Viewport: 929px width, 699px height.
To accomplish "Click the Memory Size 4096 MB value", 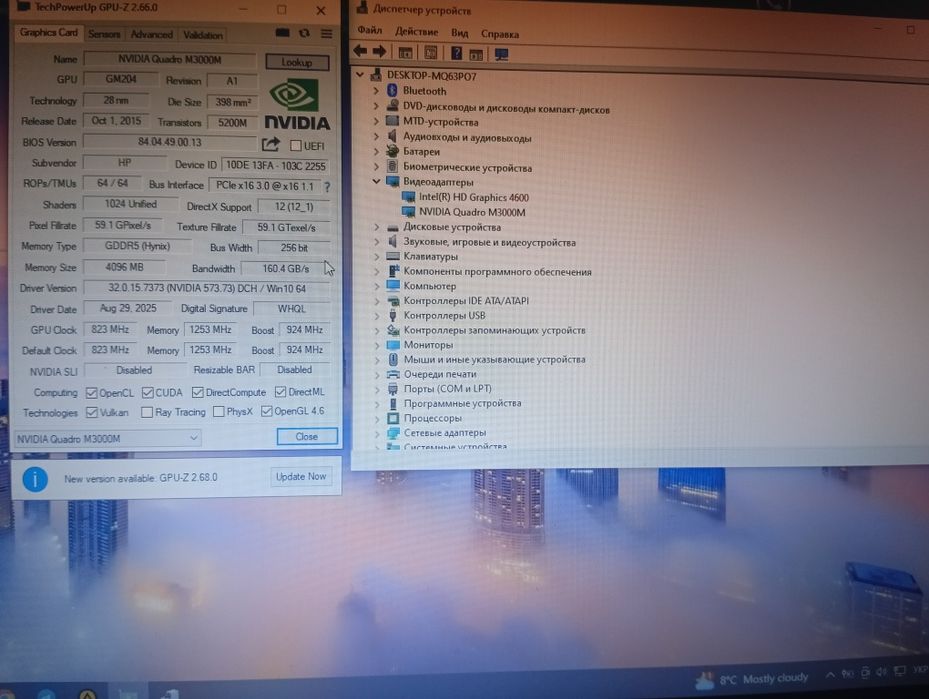I will click(x=124, y=267).
